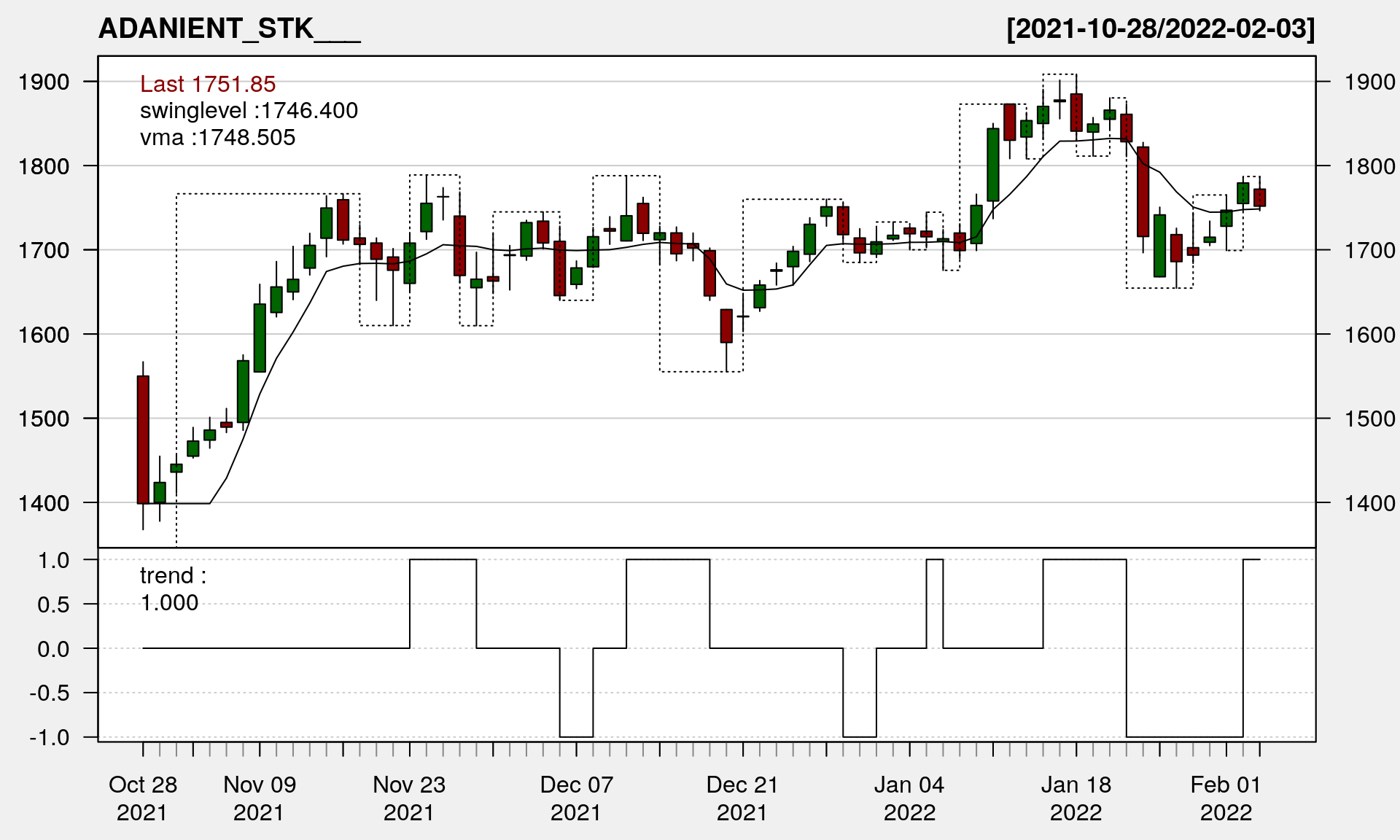Click the red 'Last 1751.85' price text

click(x=208, y=84)
